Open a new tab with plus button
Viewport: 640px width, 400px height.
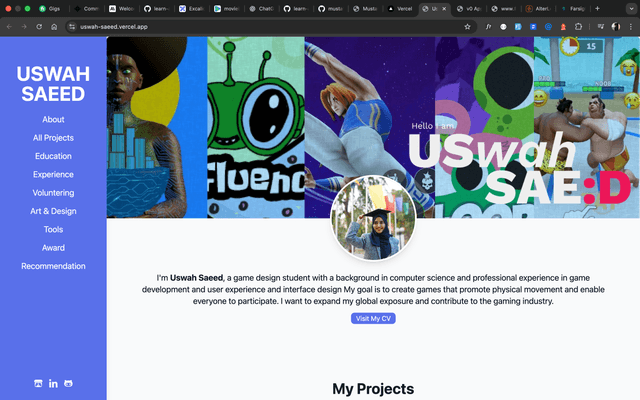pyautogui.click(x=597, y=8)
